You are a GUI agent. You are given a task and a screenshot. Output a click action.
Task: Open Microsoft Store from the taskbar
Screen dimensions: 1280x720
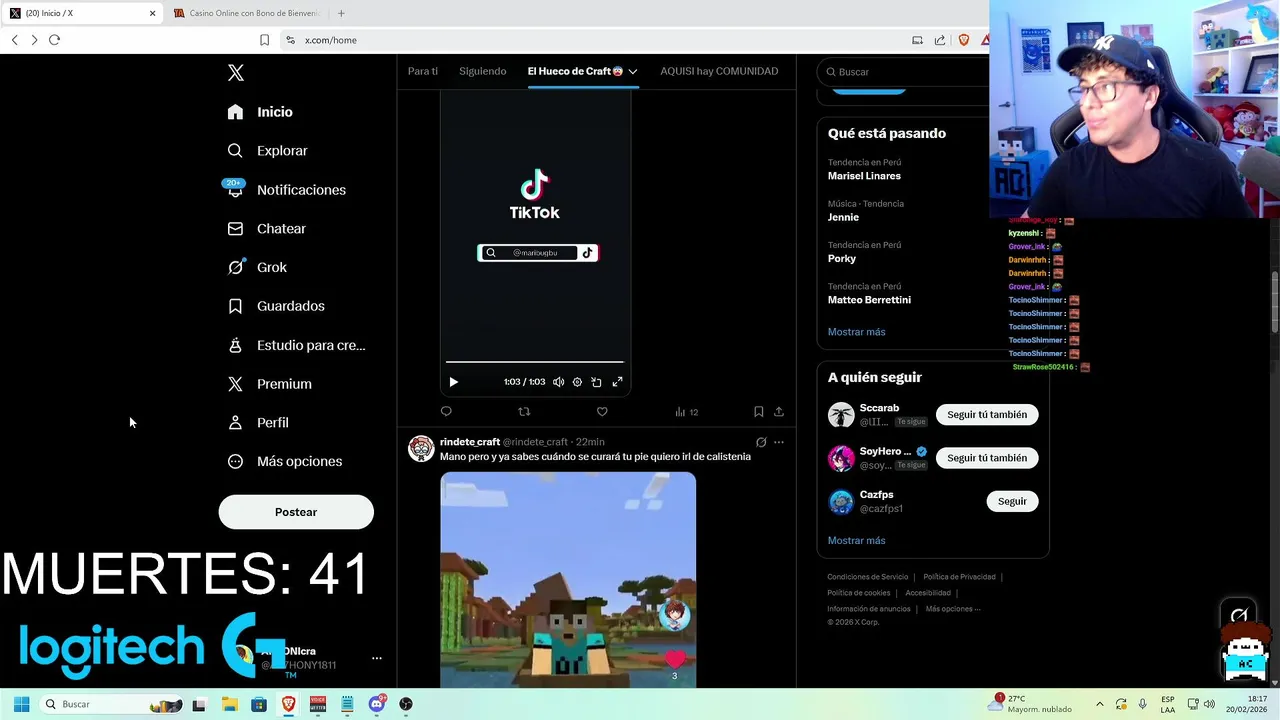259,704
